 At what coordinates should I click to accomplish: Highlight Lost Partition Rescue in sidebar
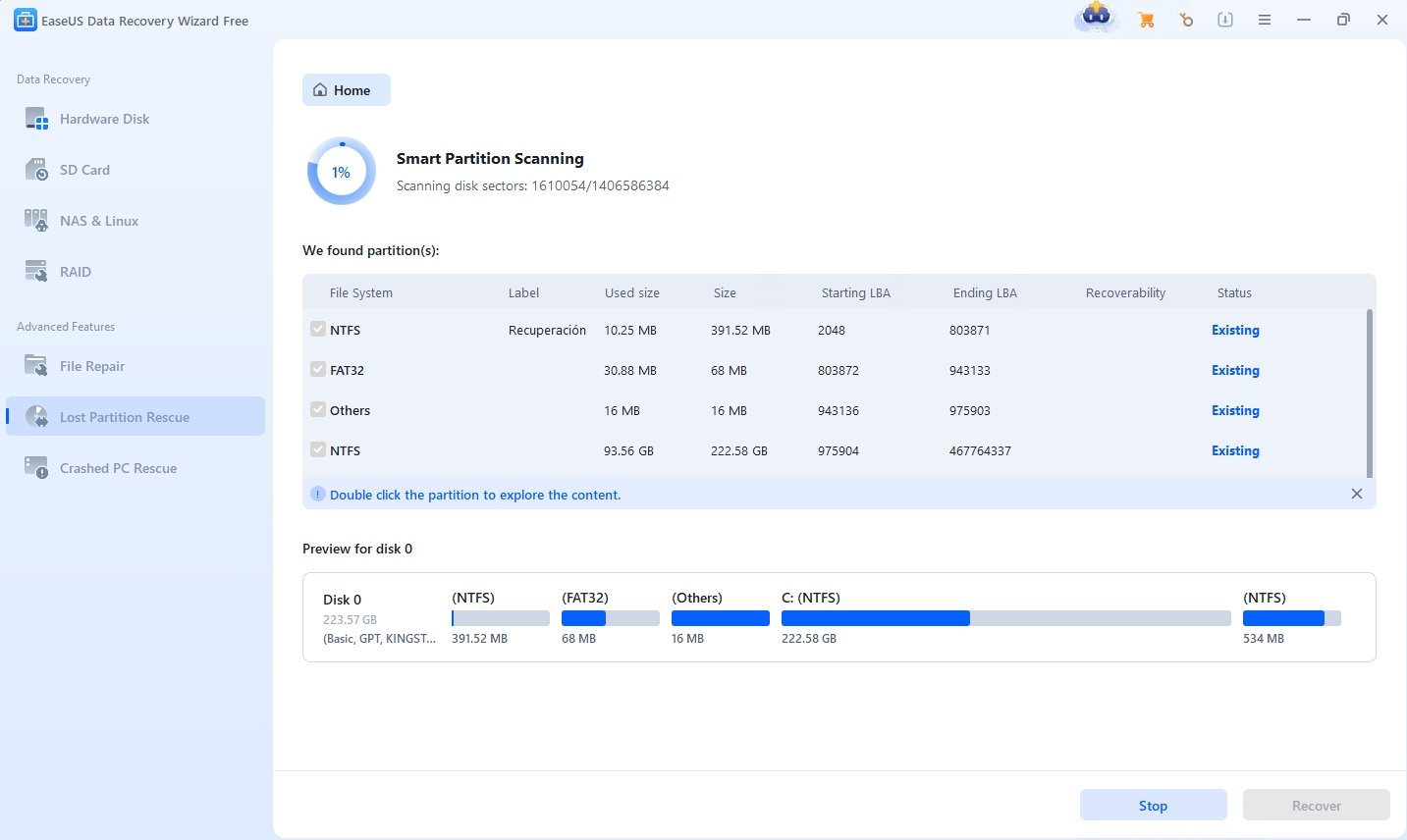[x=124, y=416]
